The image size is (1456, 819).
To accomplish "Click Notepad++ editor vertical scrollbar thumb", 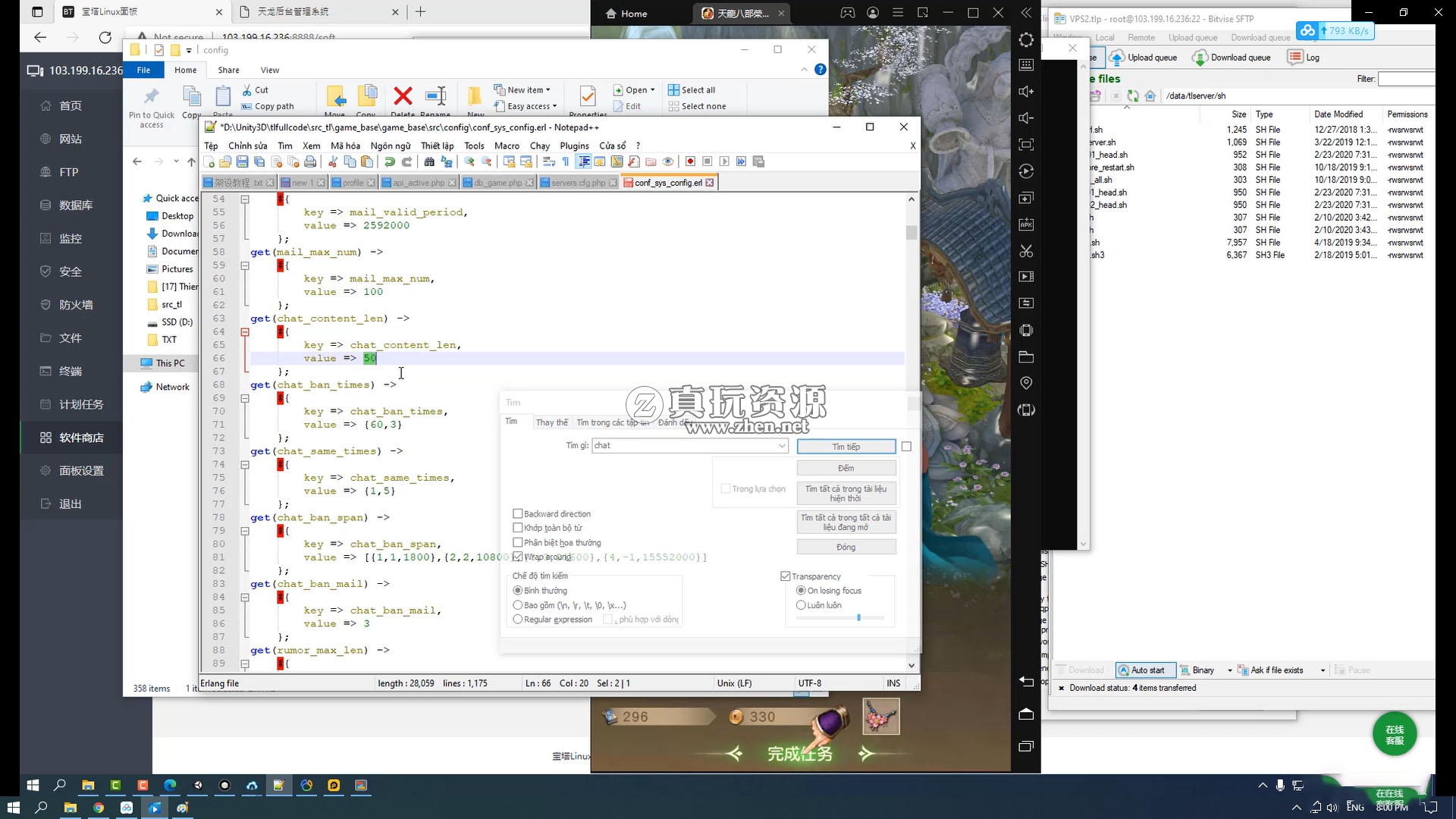I will 912,232.
